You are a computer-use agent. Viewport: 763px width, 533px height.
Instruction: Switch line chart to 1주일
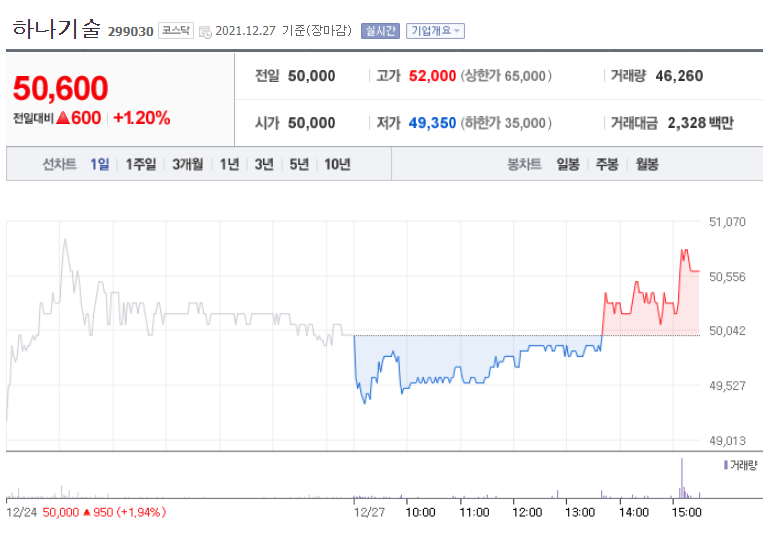[141, 165]
